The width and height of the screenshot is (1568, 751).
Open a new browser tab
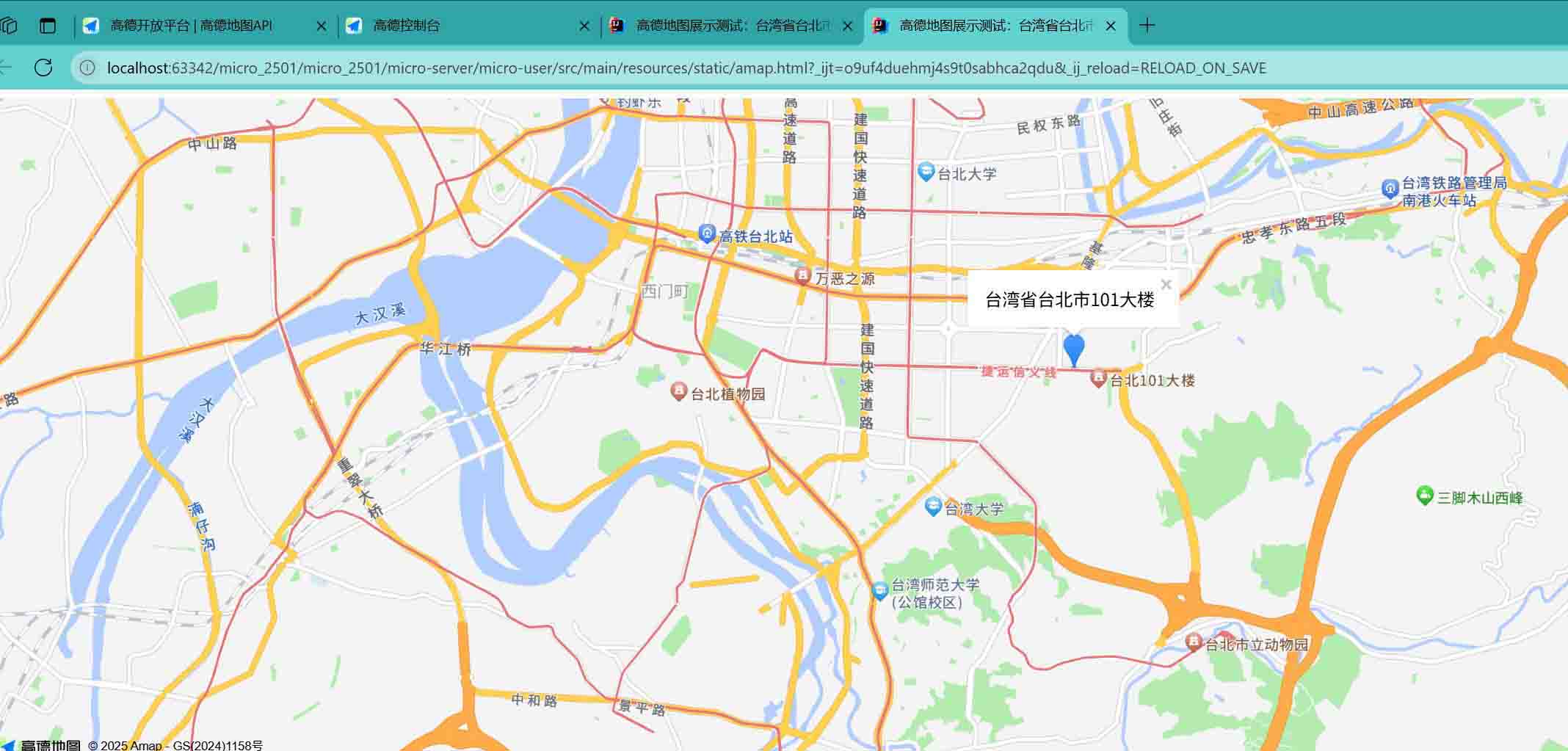1147,26
